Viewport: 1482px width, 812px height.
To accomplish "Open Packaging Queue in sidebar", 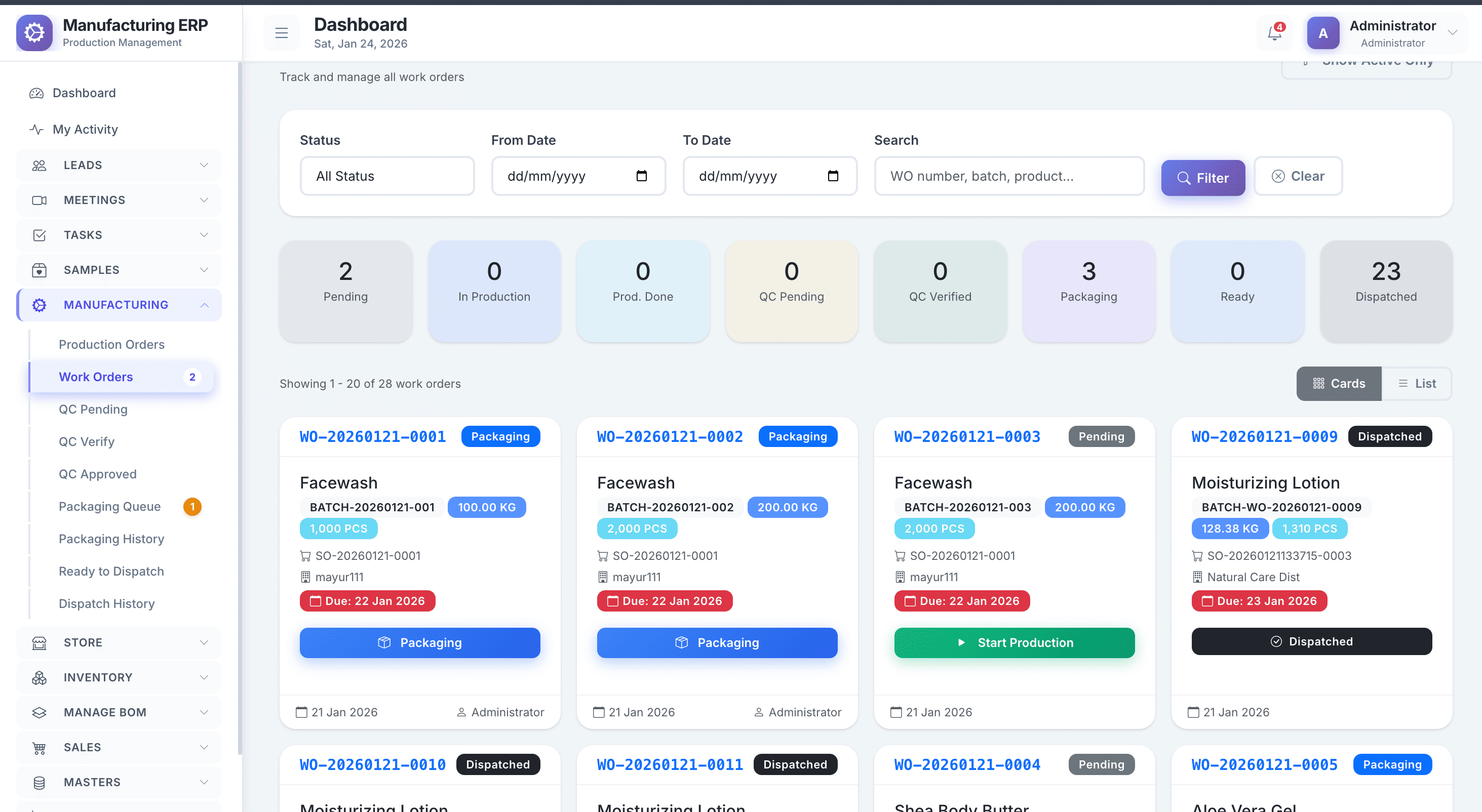I will tap(109, 507).
